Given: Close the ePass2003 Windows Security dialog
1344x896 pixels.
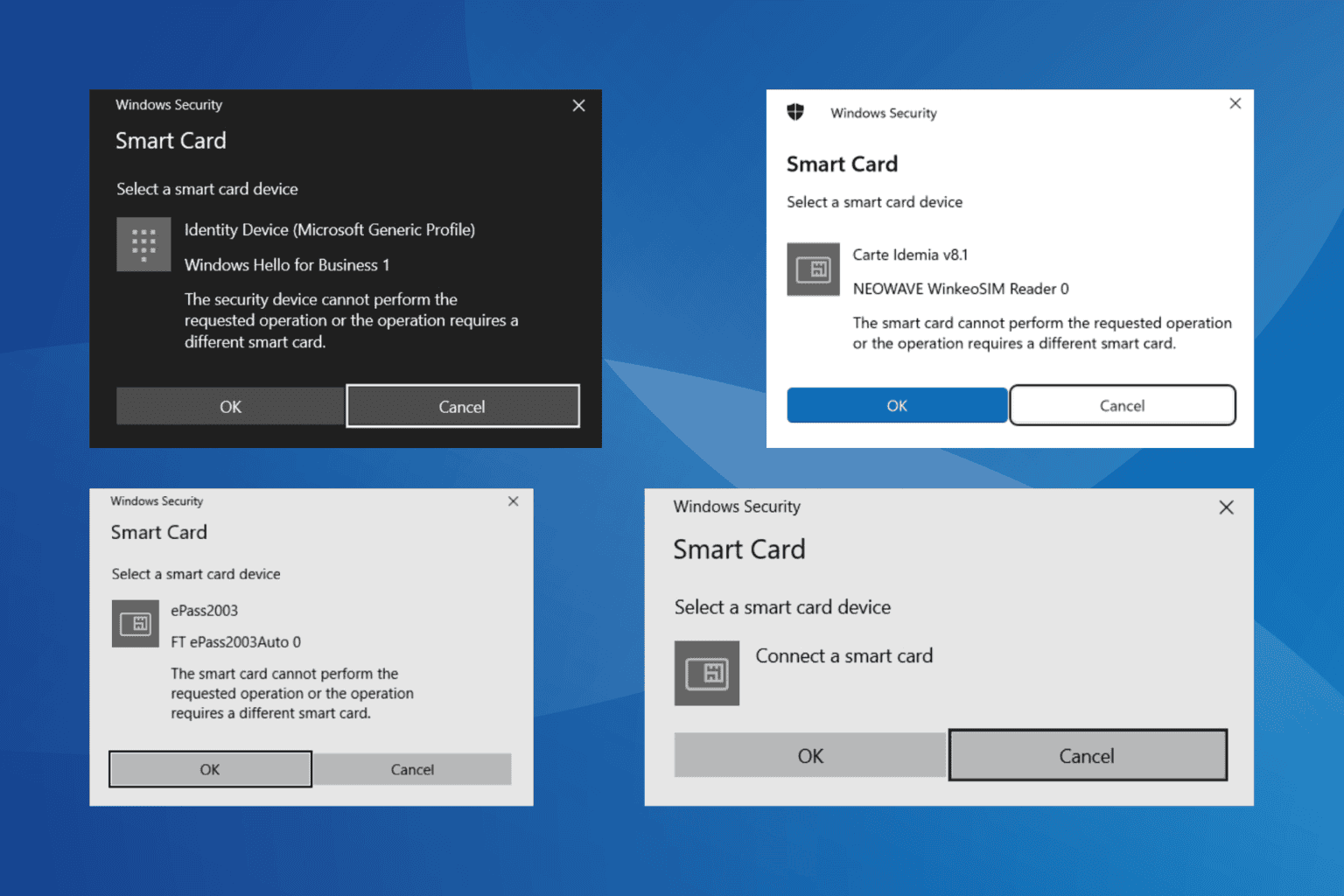Looking at the screenshot, I should [513, 501].
